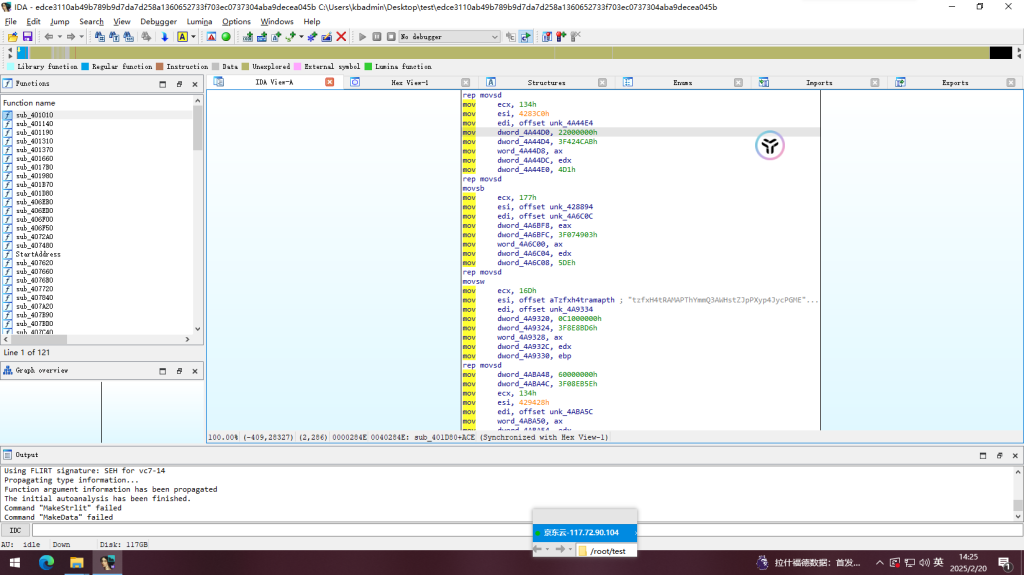
Task: Click the Regular function legend color swatch
Action: click(x=85, y=67)
